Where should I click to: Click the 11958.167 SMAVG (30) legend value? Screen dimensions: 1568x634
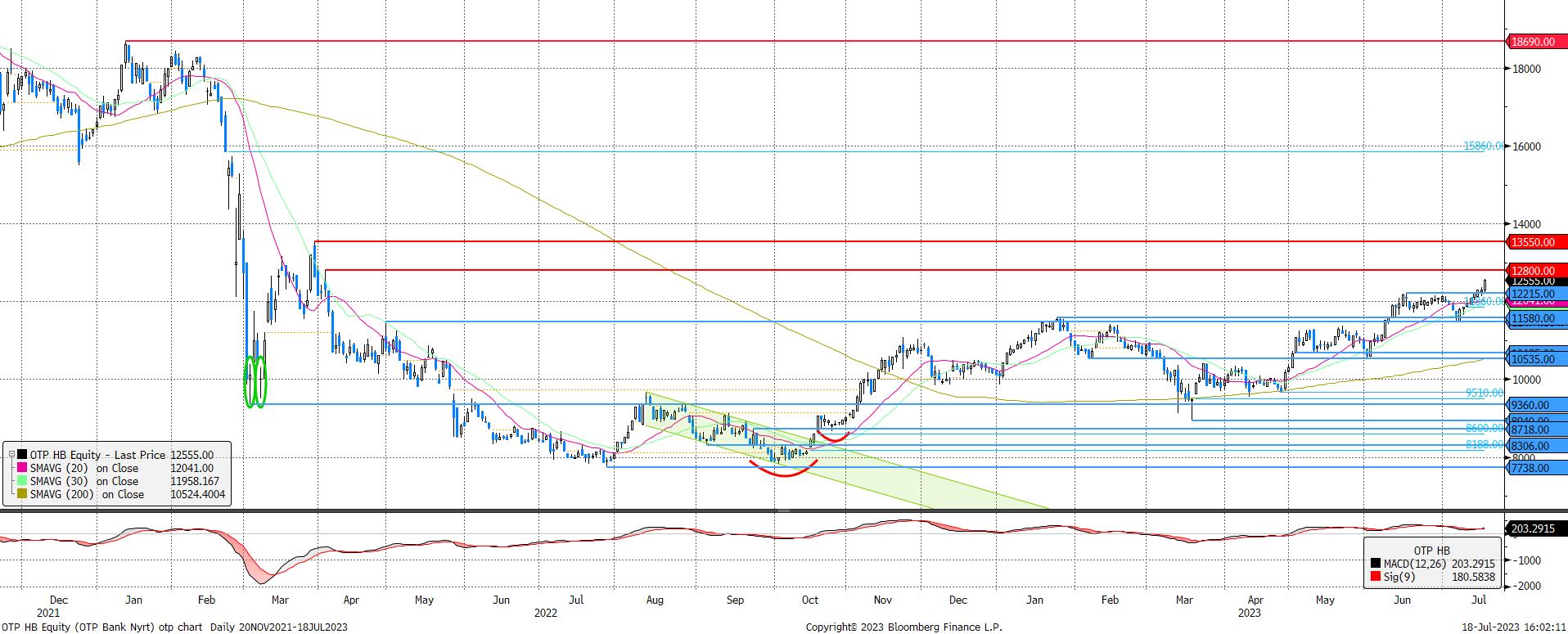(196, 481)
